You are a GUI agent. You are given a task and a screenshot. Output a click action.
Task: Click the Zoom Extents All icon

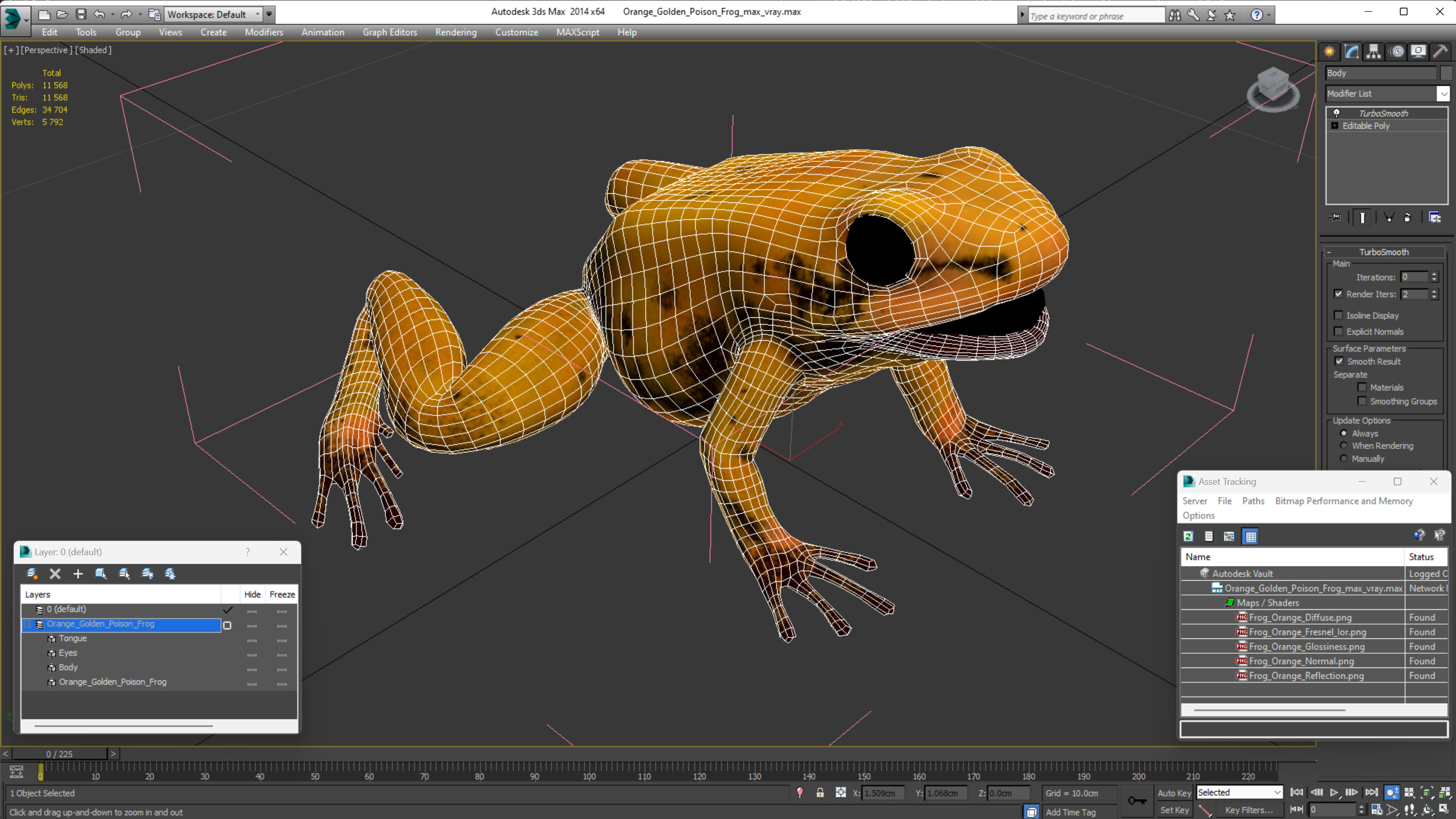click(1445, 793)
